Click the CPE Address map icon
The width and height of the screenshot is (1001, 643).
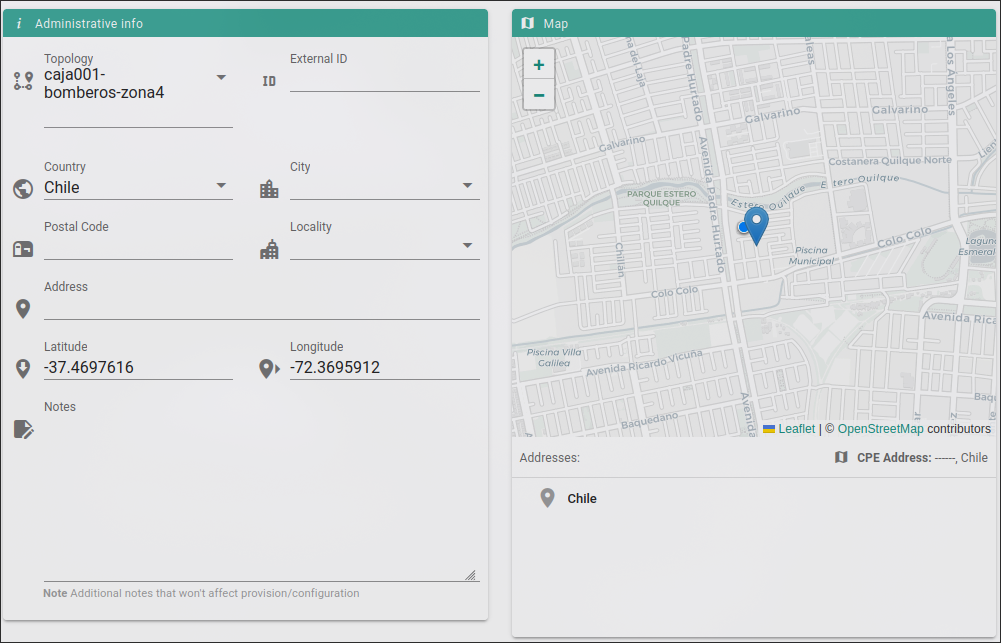(x=841, y=457)
